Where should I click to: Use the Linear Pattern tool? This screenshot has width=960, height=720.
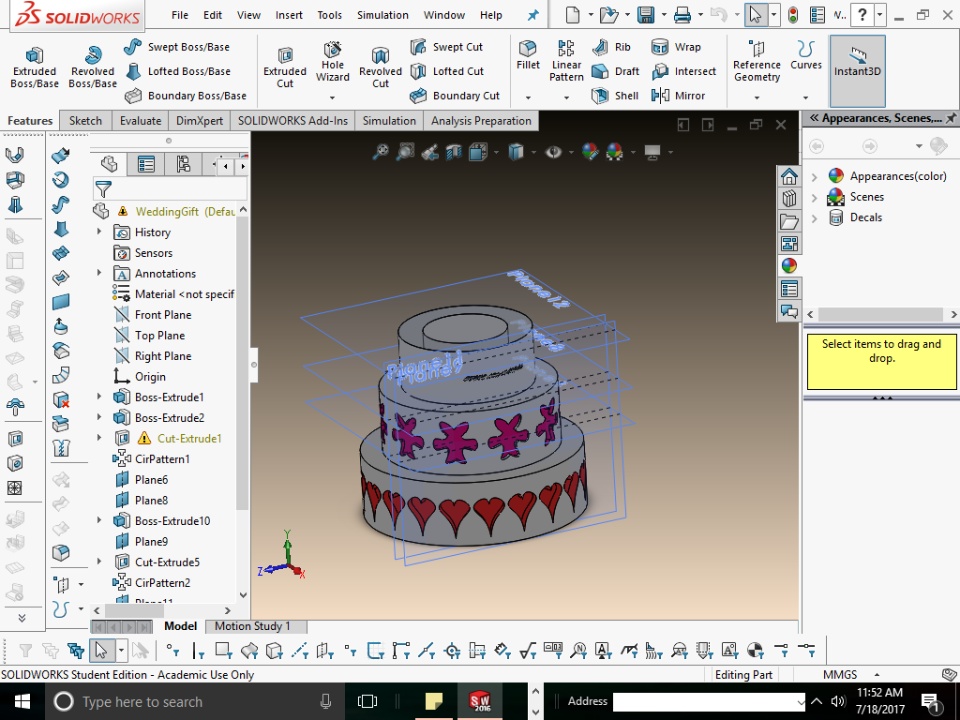pos(566,61)
